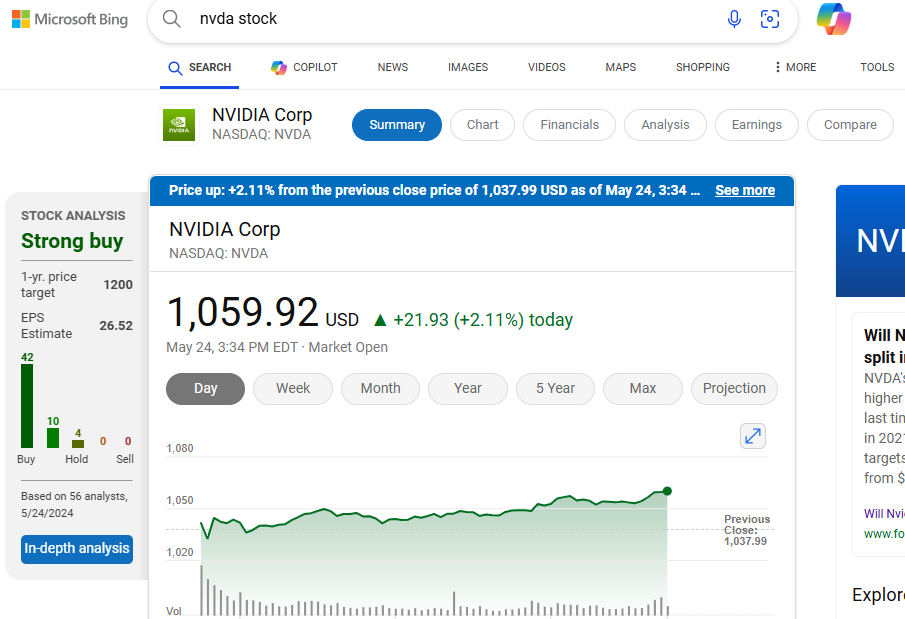Click See more in price banner

(x=745, y=190)
